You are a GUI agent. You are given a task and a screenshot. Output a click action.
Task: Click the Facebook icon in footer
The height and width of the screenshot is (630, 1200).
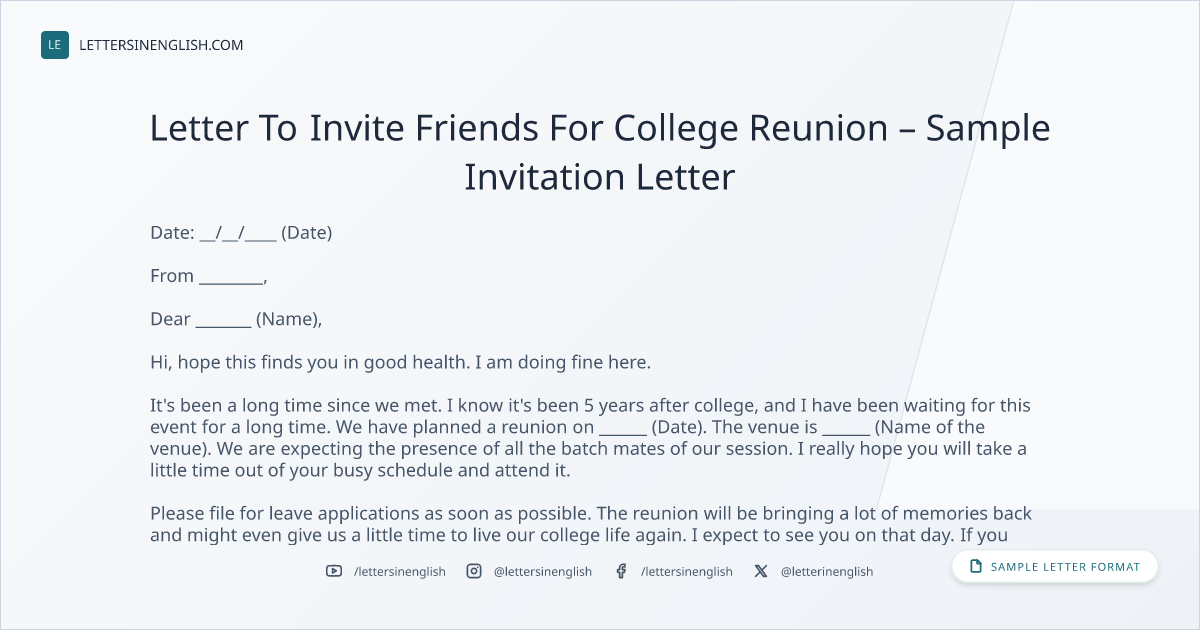[x=621, y=571]
